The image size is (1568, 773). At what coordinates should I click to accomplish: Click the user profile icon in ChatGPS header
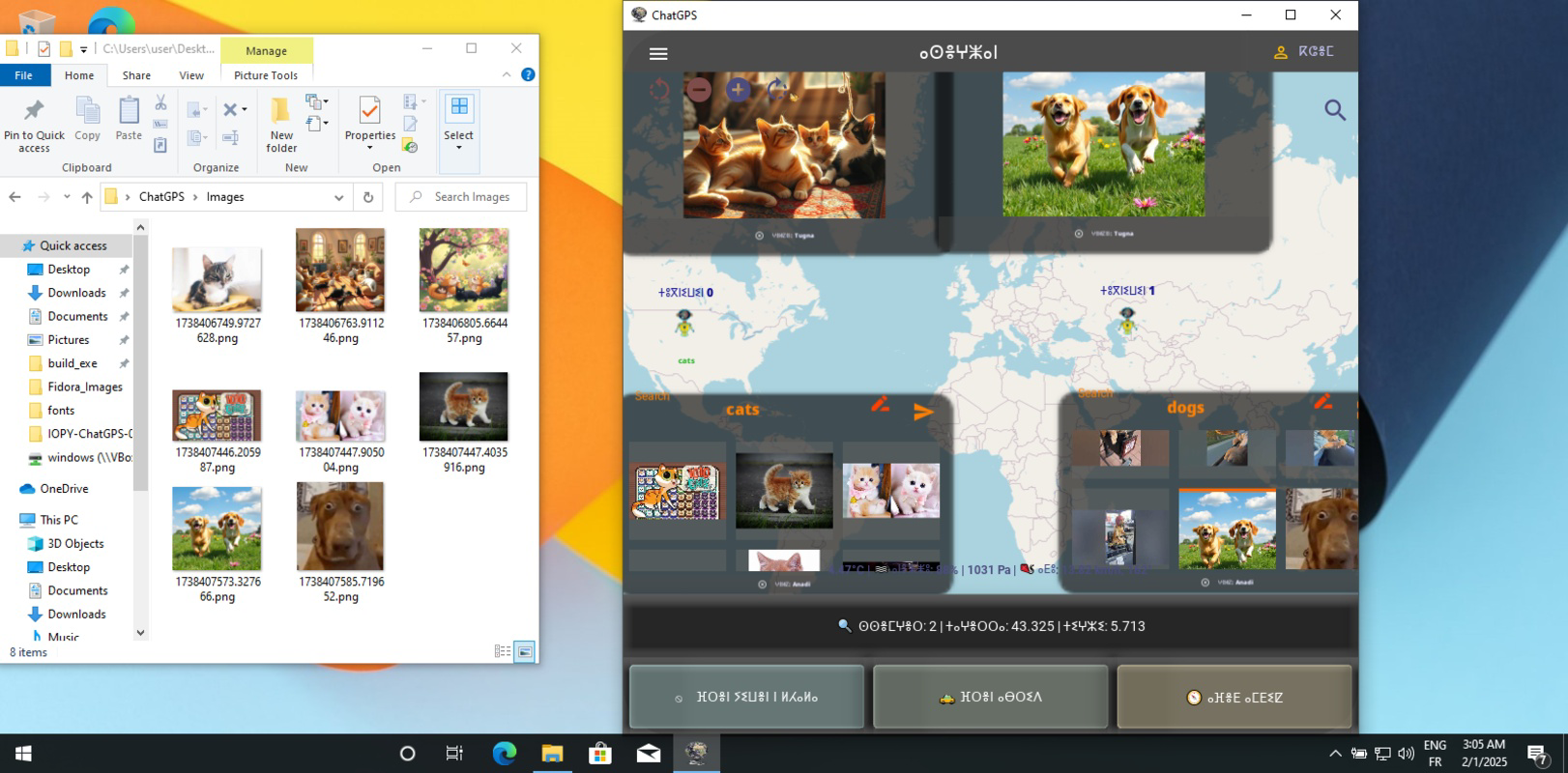pos(1280,53)
